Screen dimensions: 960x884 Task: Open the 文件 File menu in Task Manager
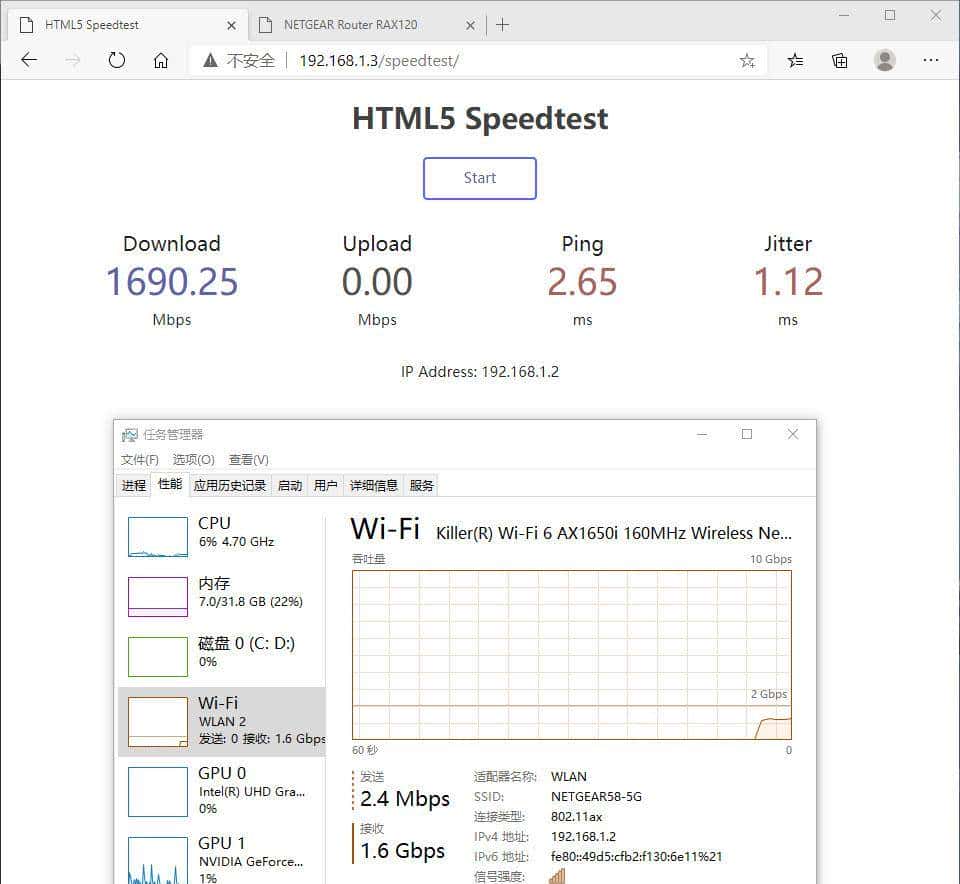click(x=139, y=459)
